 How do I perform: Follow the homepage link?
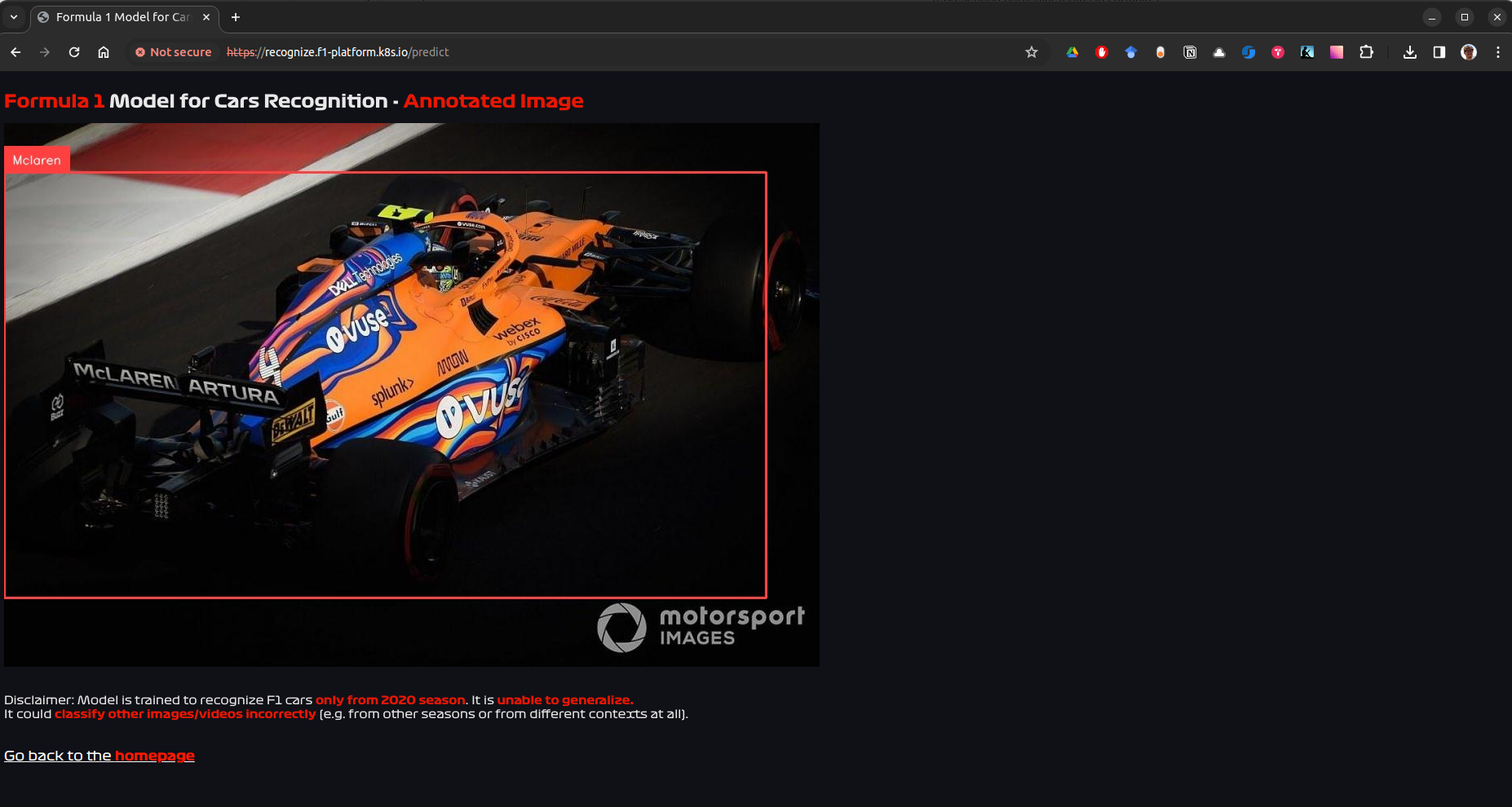click(x=155, y=756)
